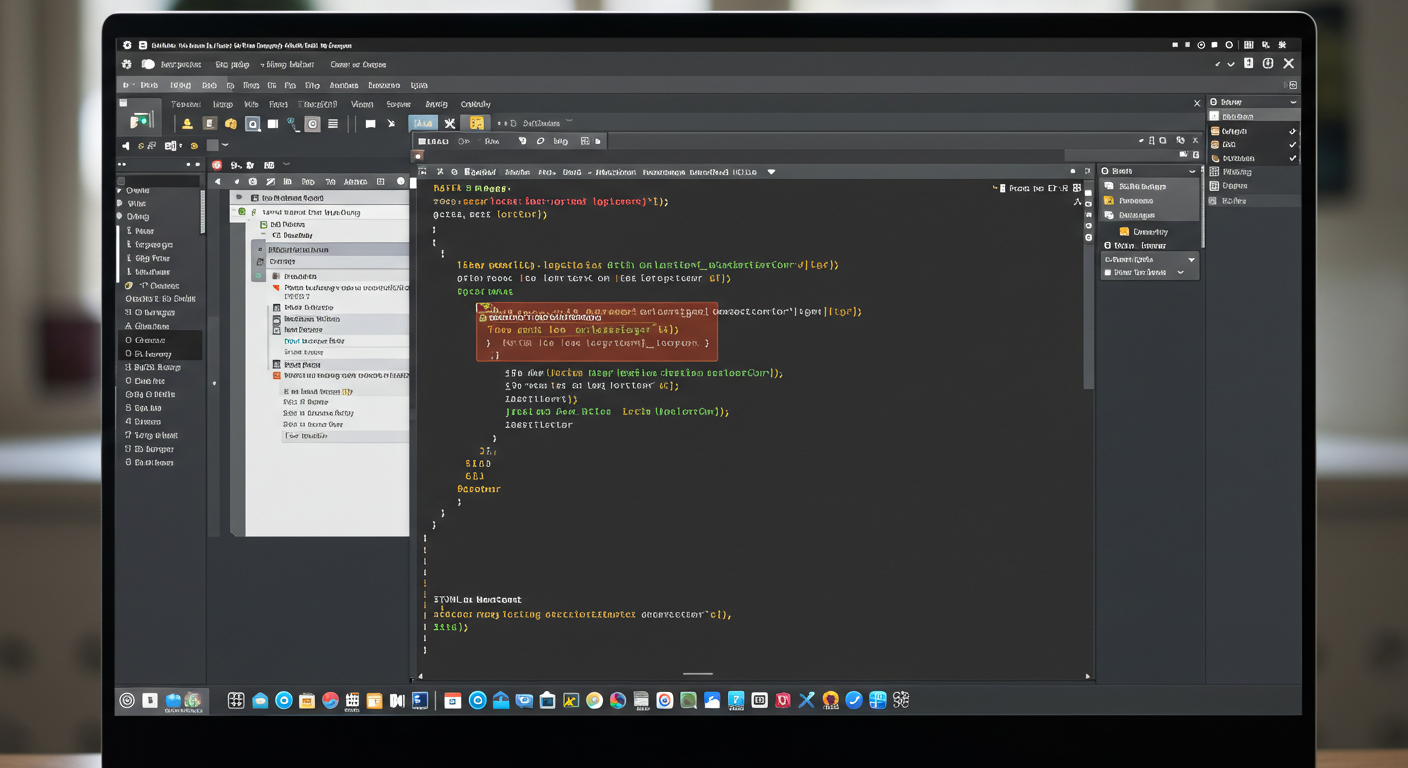1408x768 pixels.
Task: Click the round clock icon in top-right header
Action: (1268, 63)
